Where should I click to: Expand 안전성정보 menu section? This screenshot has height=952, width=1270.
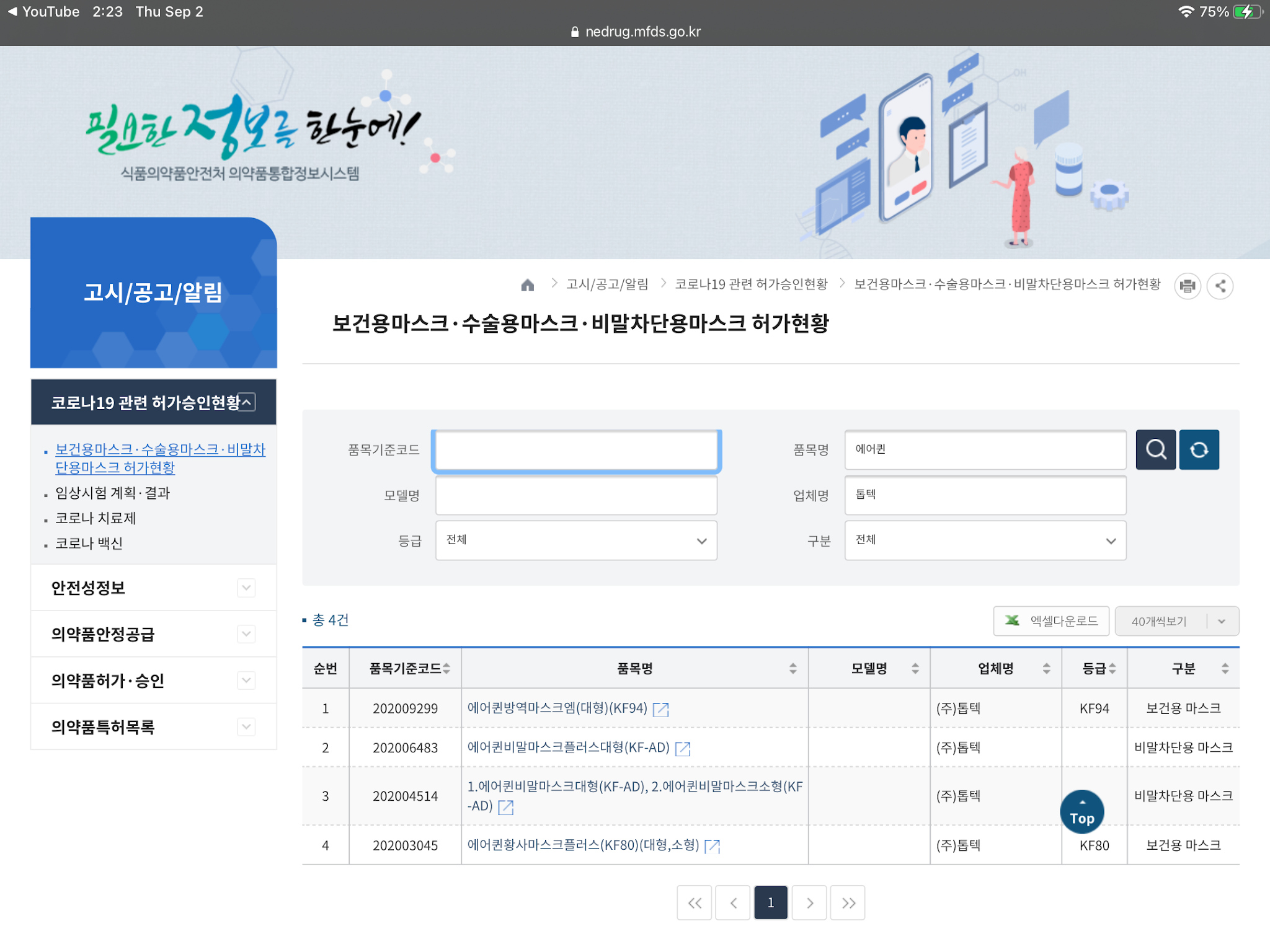pos(246,588)
